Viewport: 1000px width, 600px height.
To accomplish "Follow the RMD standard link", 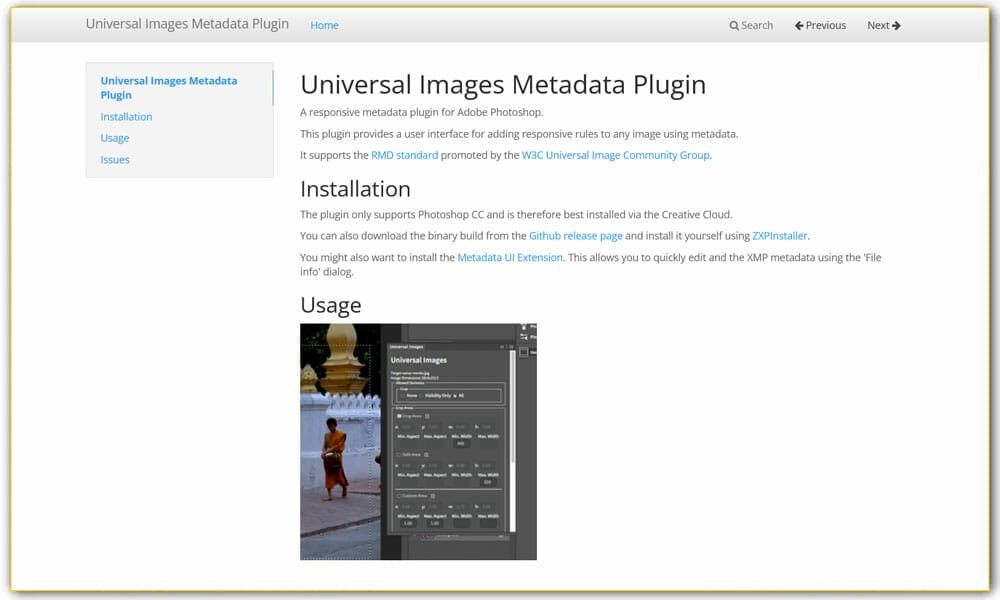I will pos(403,155).
